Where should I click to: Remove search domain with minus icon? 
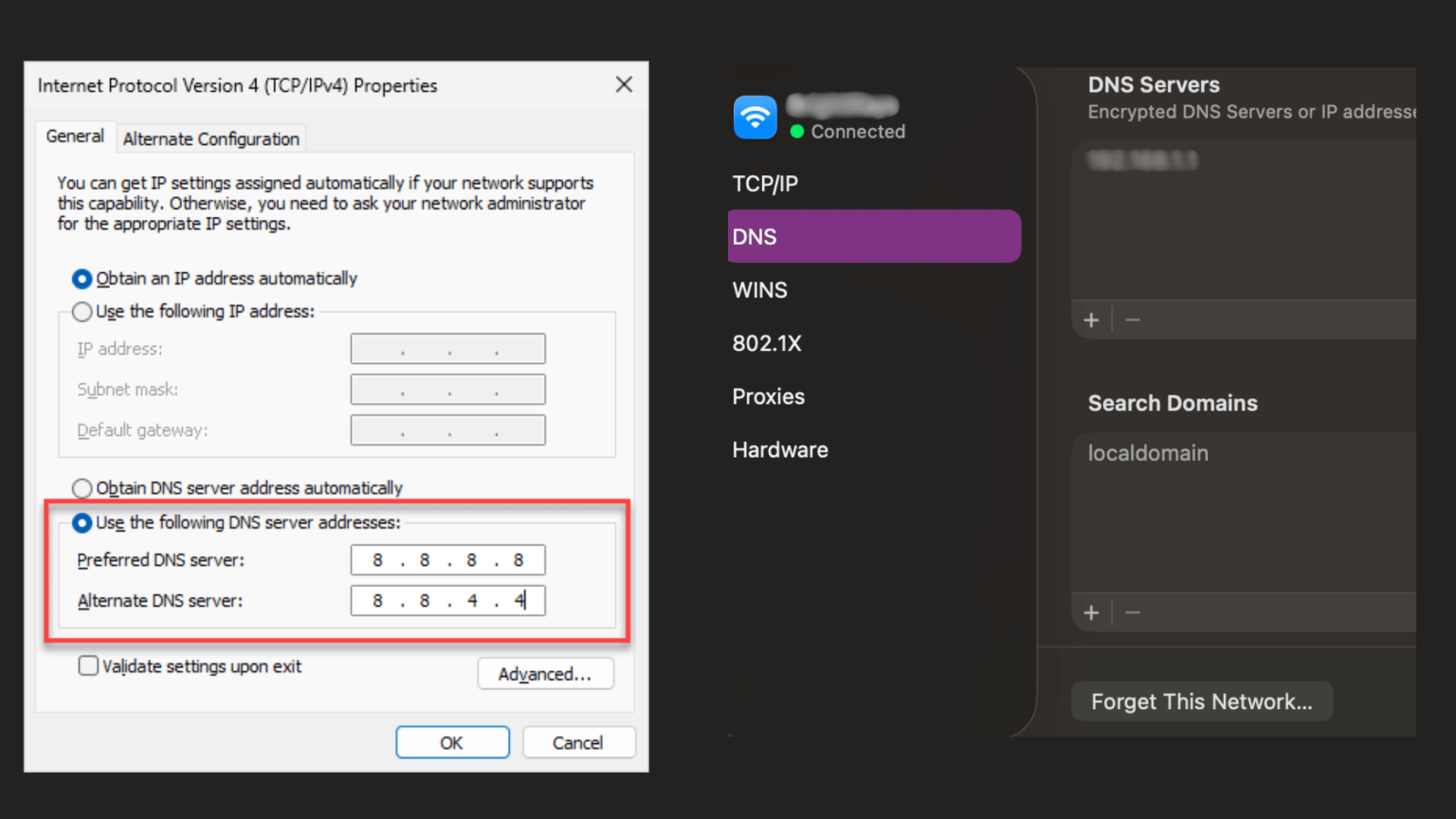tap(1133, 613)
